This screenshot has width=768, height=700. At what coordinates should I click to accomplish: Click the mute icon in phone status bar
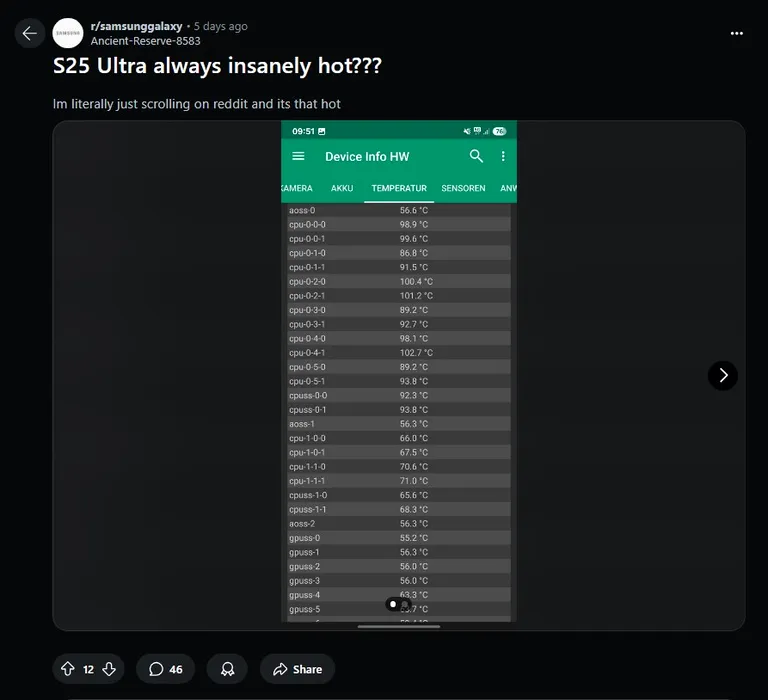tap(467, 131)
